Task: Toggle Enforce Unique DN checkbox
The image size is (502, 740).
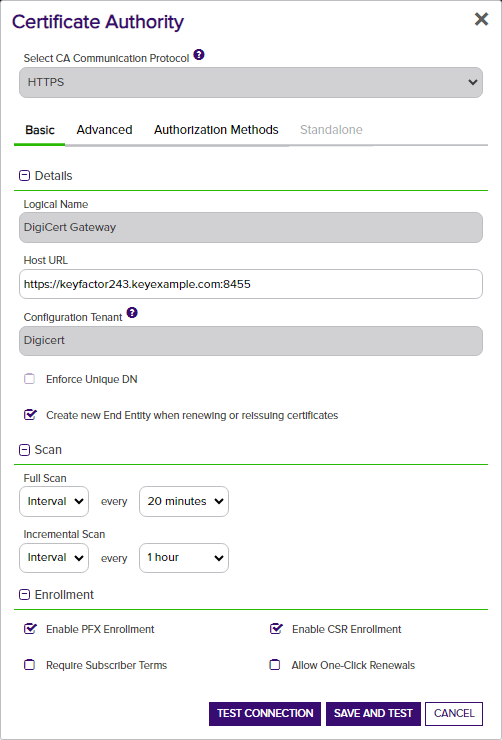Action: click(x=30, y=379)
